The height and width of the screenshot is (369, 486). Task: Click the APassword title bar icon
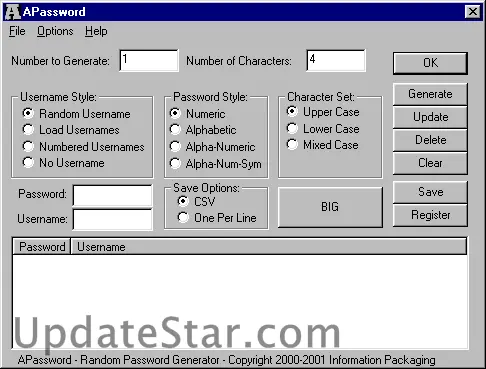[x=13, y=12]
